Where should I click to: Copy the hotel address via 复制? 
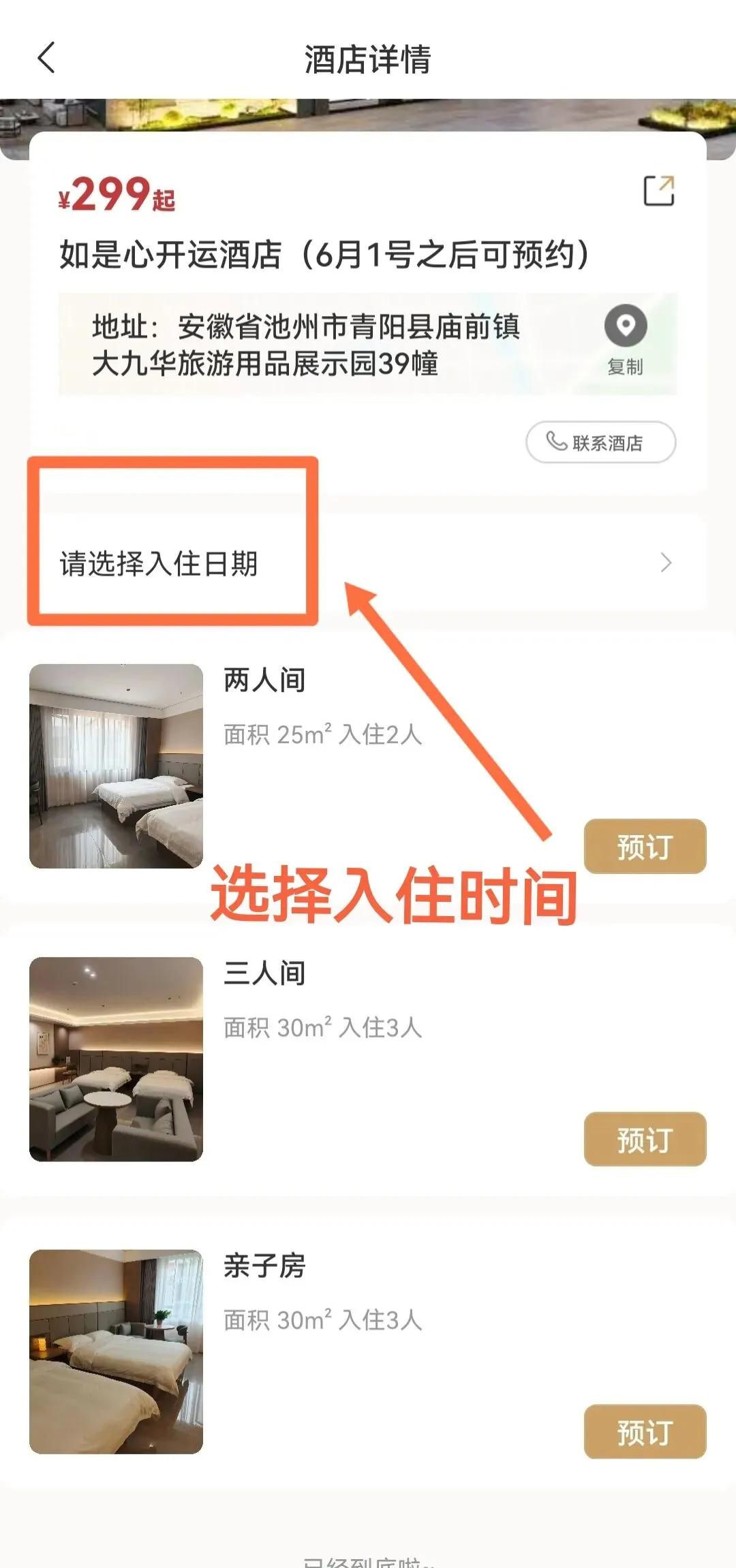pos(626,367)
